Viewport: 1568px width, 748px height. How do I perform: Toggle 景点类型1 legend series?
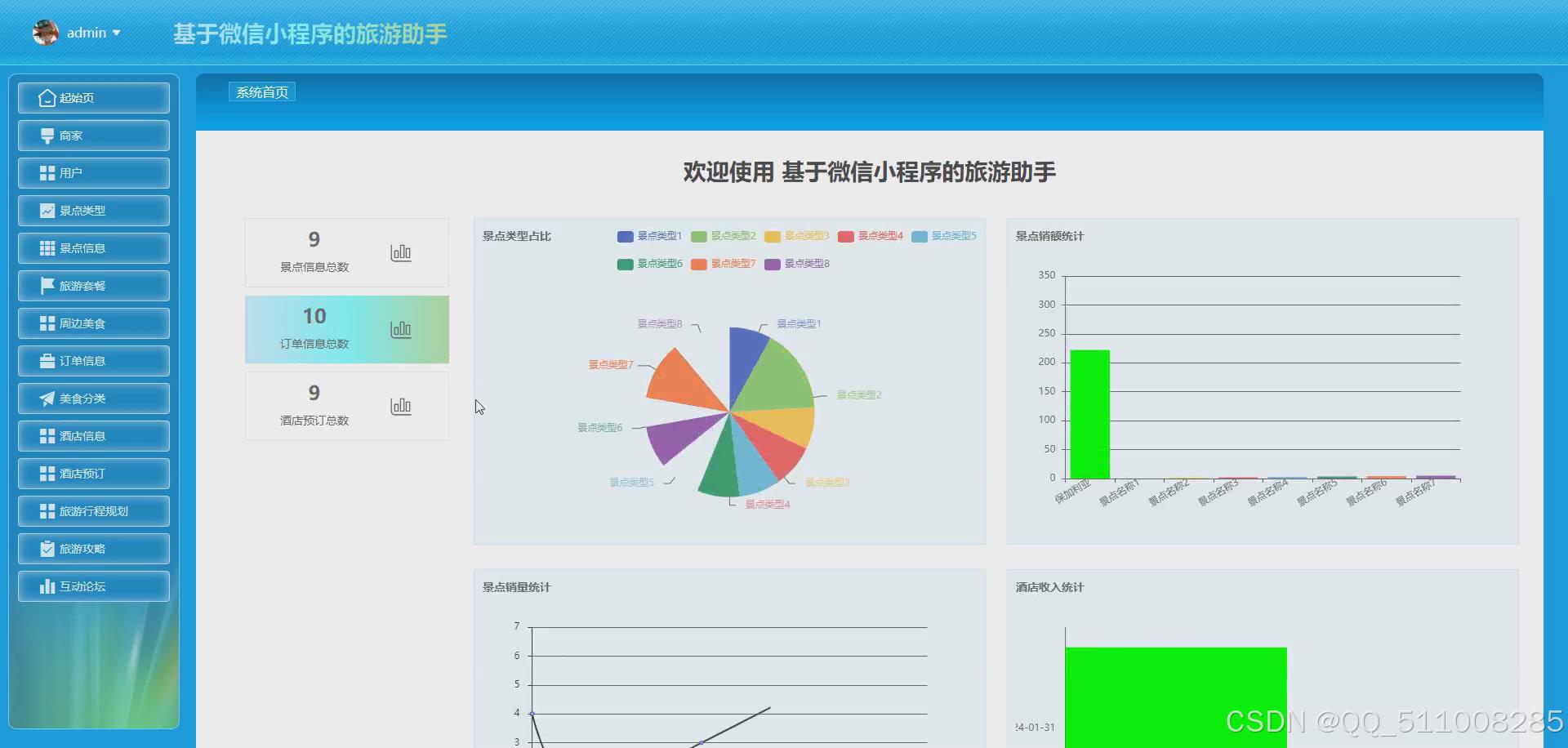pyautogui.click(x=649, y=236)
